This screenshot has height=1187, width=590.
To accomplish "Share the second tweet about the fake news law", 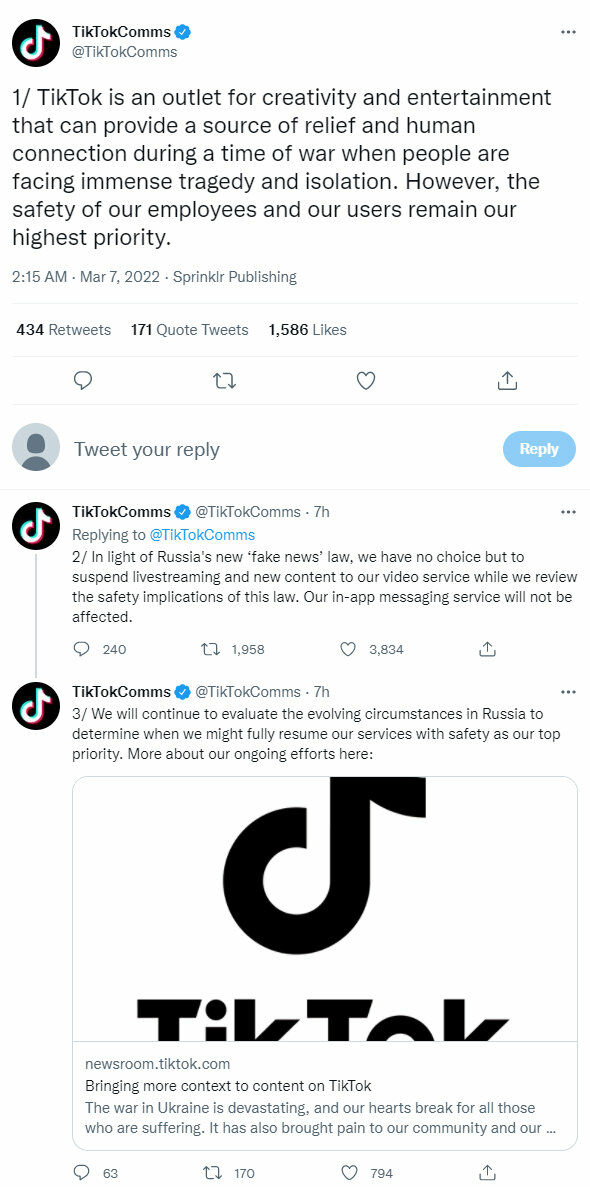I will [x=488, y=649].
